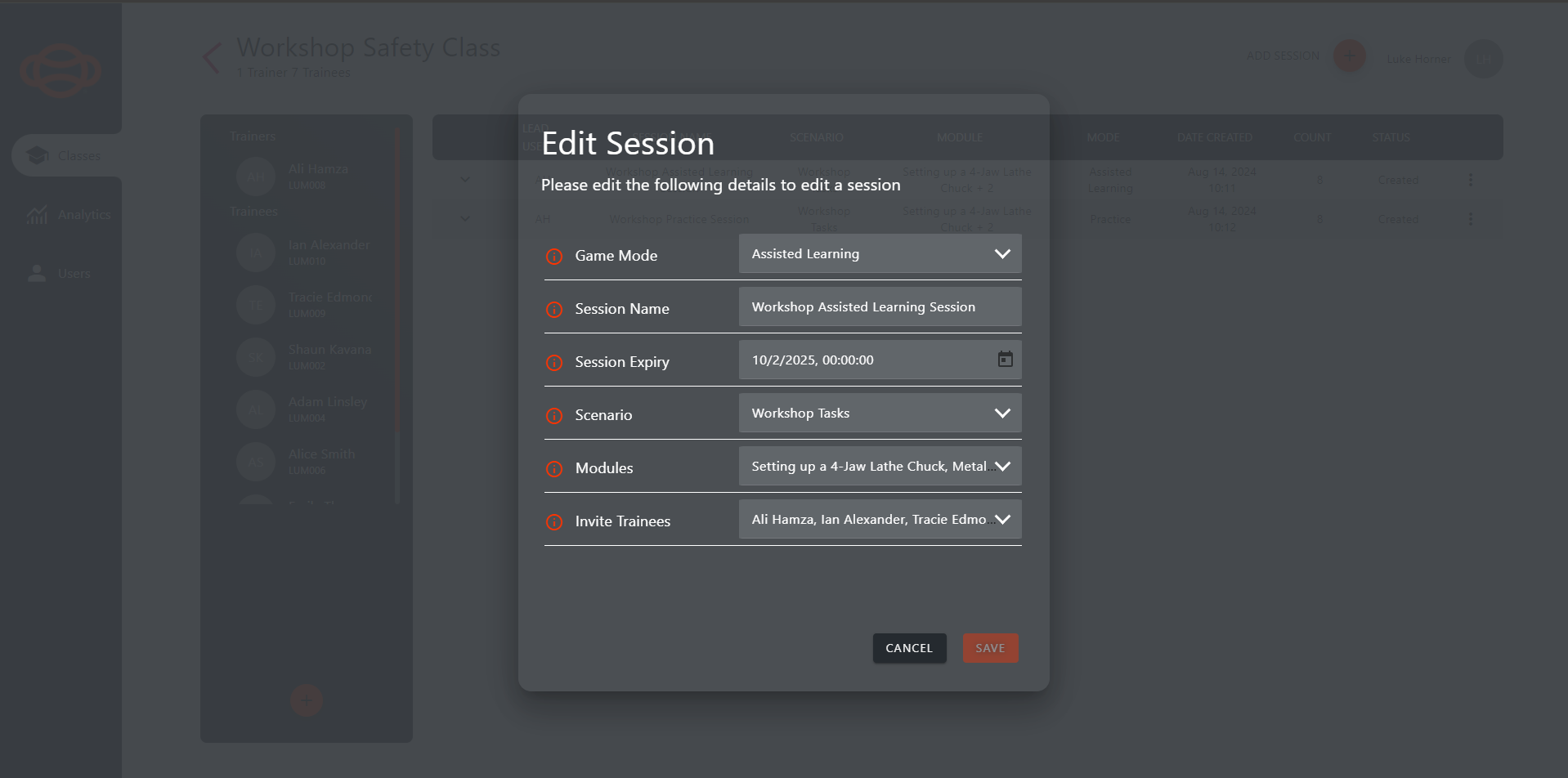The image size is (1568, 778).
Task: Expand the Scenario dropdown showing Workshop Tasks
Action: click(880, 414)
